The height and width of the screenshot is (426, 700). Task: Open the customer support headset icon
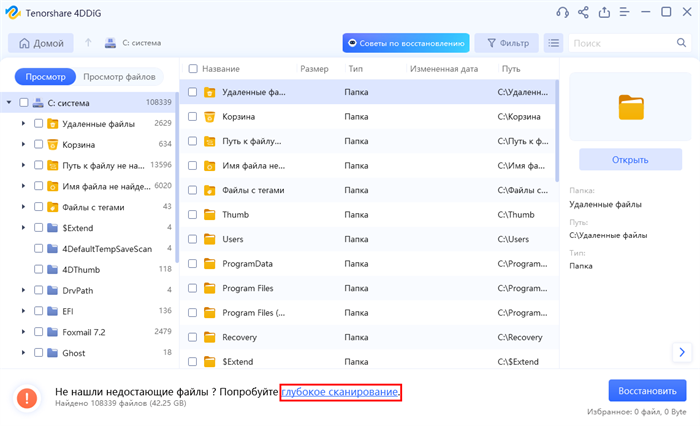point(562,13)
